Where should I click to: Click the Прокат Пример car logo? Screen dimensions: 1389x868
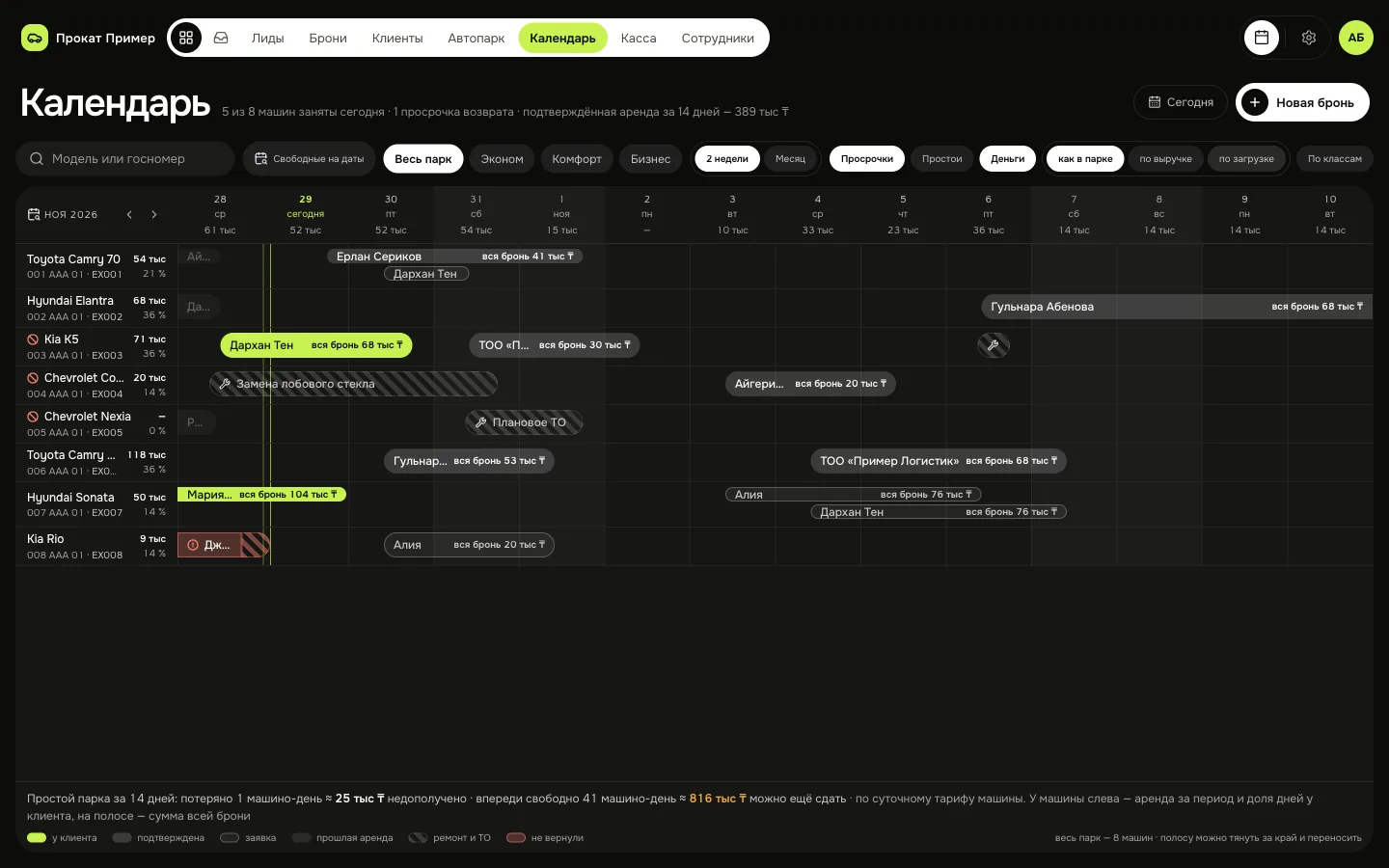(x=35, y=38)
